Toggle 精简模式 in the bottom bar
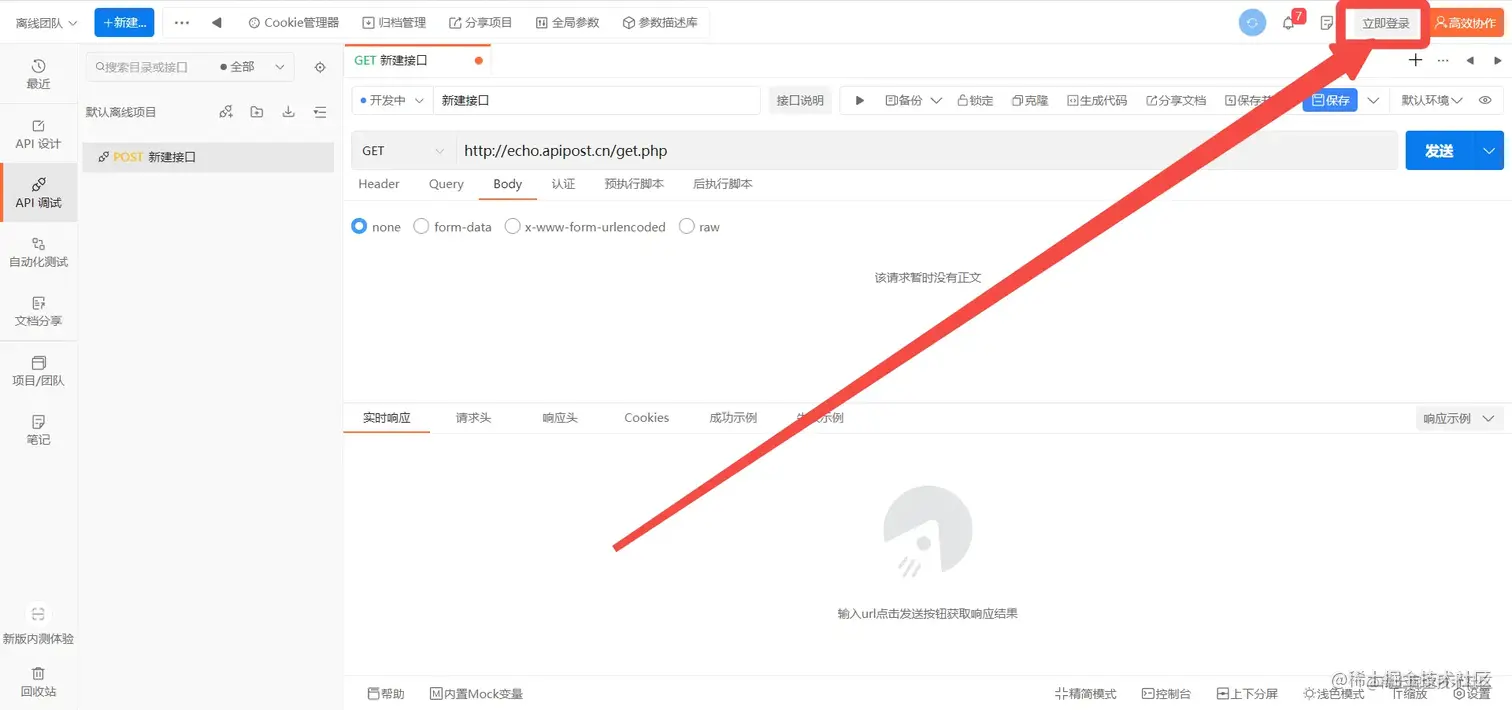This screenshot has width=1512, height=710. coord(1085,693)
